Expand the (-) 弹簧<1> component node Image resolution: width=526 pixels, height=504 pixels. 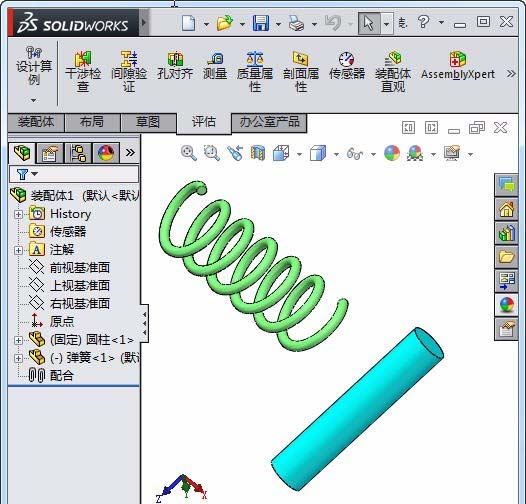[18, 358]
